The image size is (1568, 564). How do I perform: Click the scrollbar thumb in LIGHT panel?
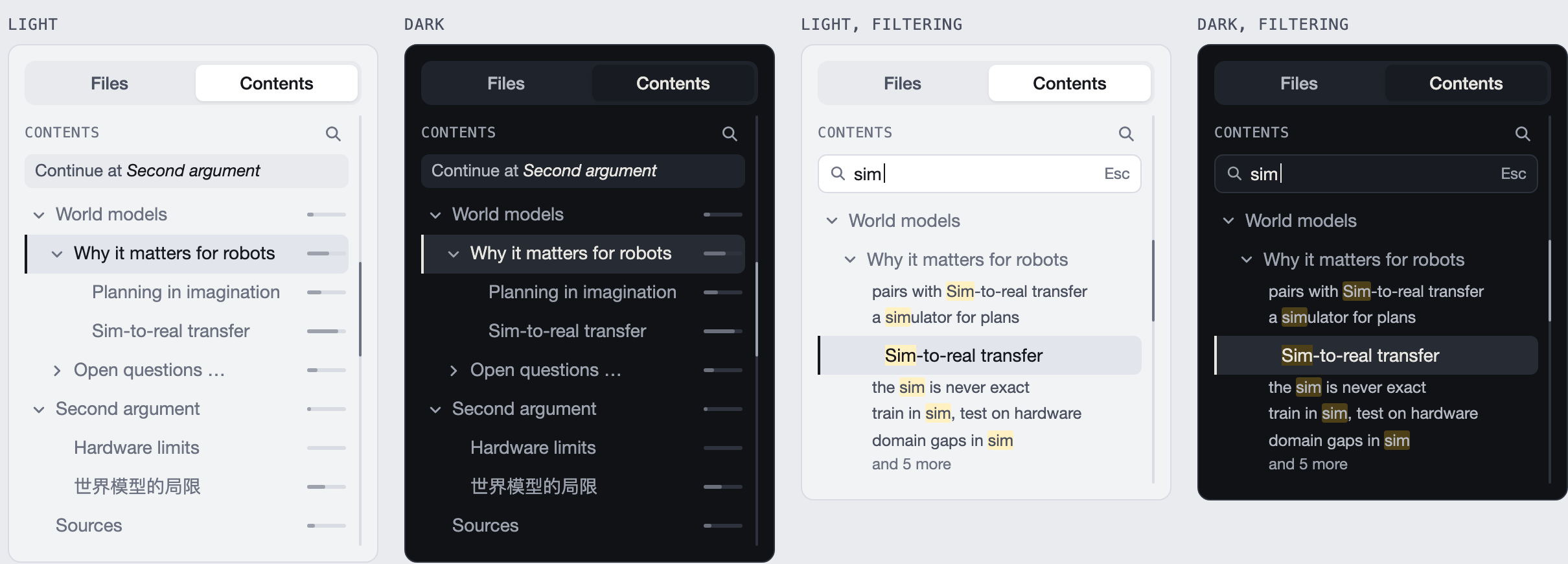tap(360, 309)
